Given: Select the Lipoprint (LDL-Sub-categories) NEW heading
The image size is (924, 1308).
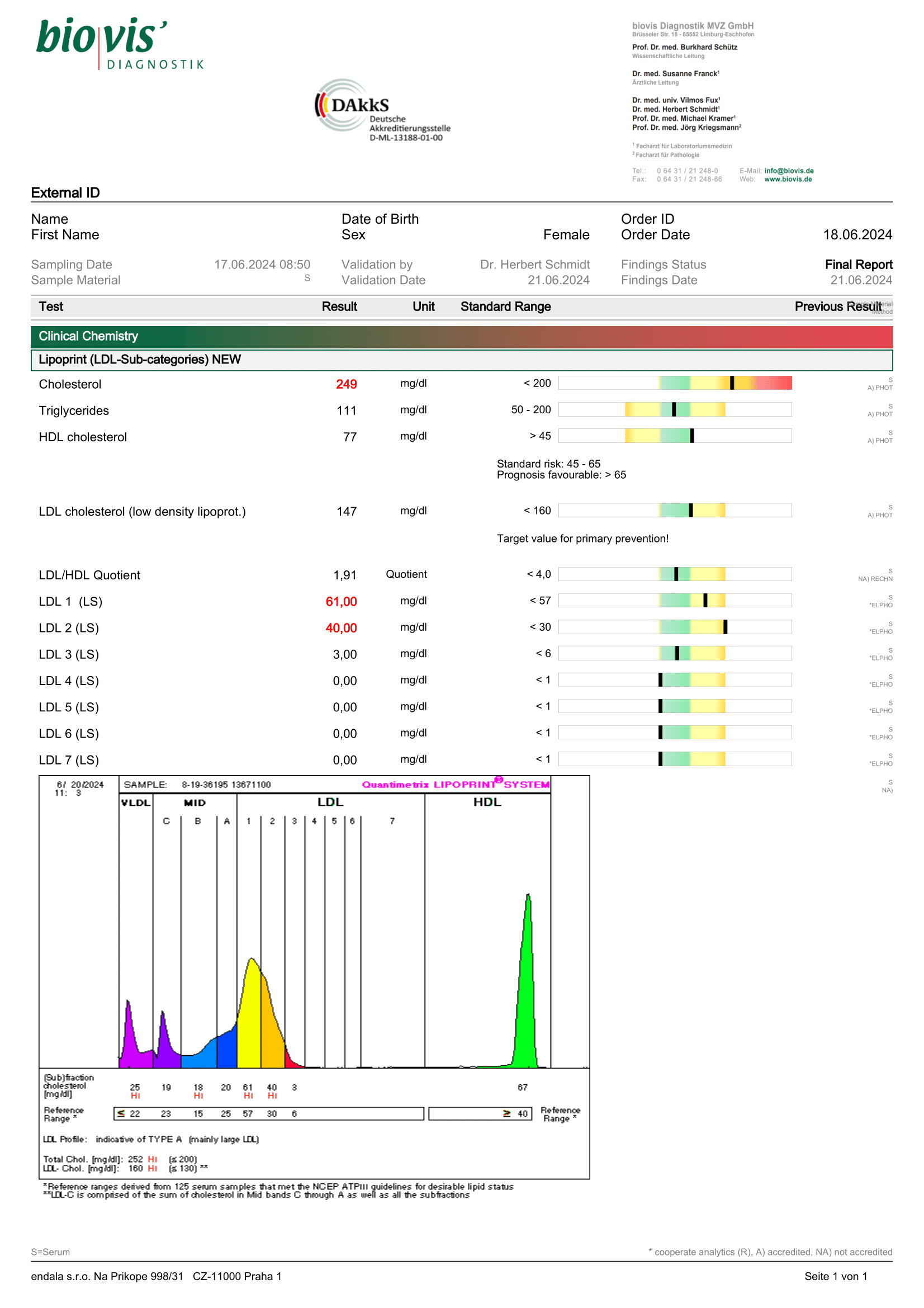Looking at the screenshot, I should point(140,360).
